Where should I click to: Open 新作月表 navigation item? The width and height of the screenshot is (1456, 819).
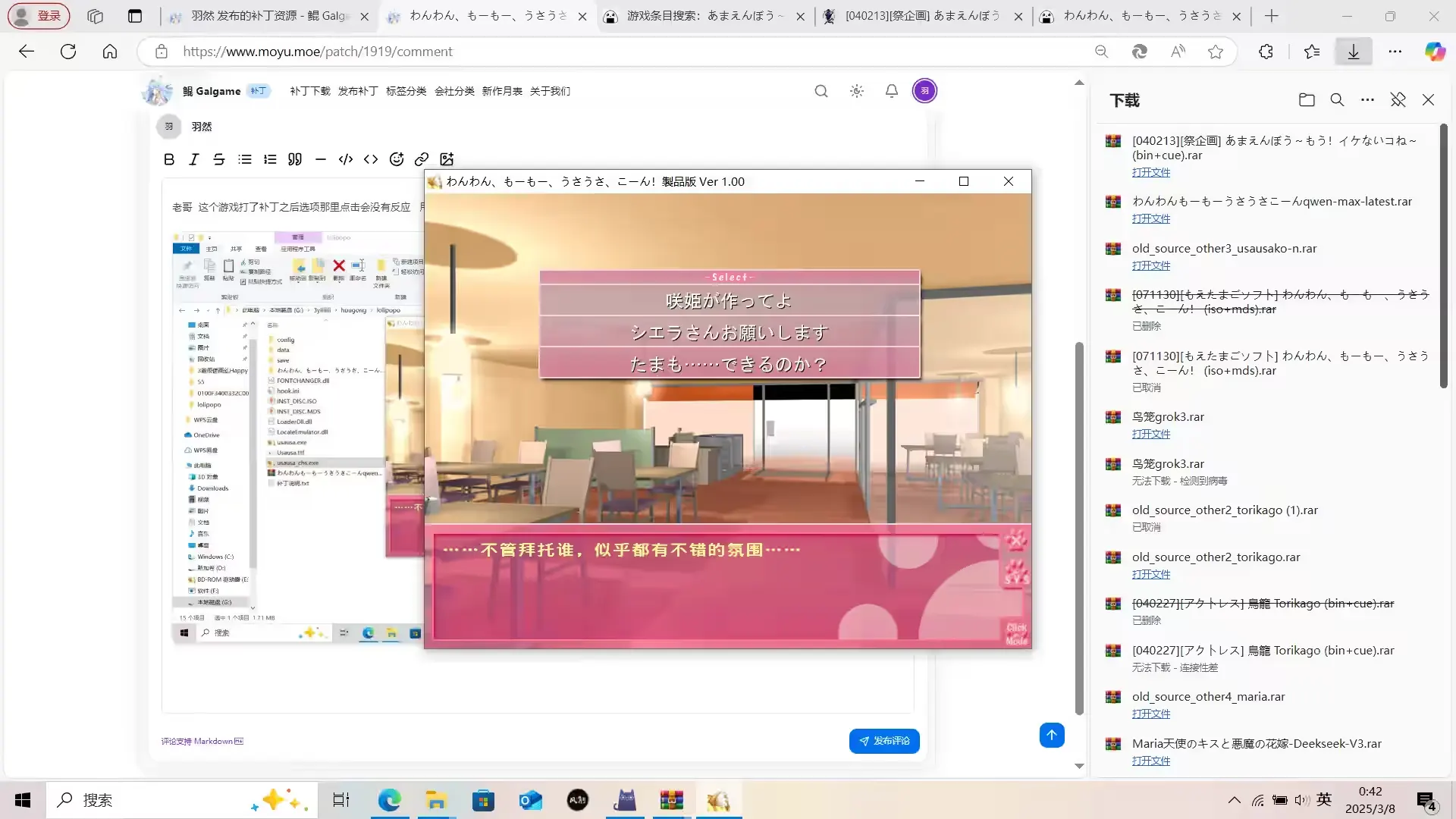[502, 91]
